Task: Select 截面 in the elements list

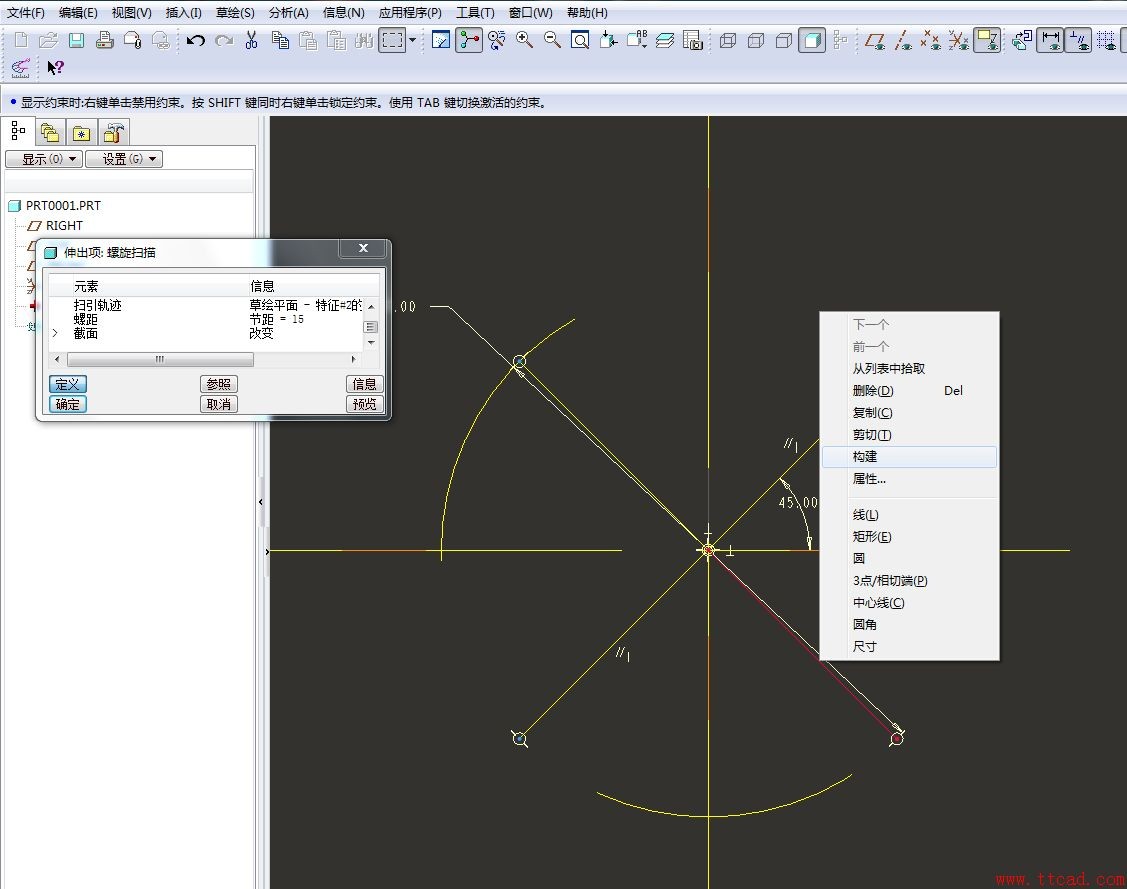Action: pos(85,333)
